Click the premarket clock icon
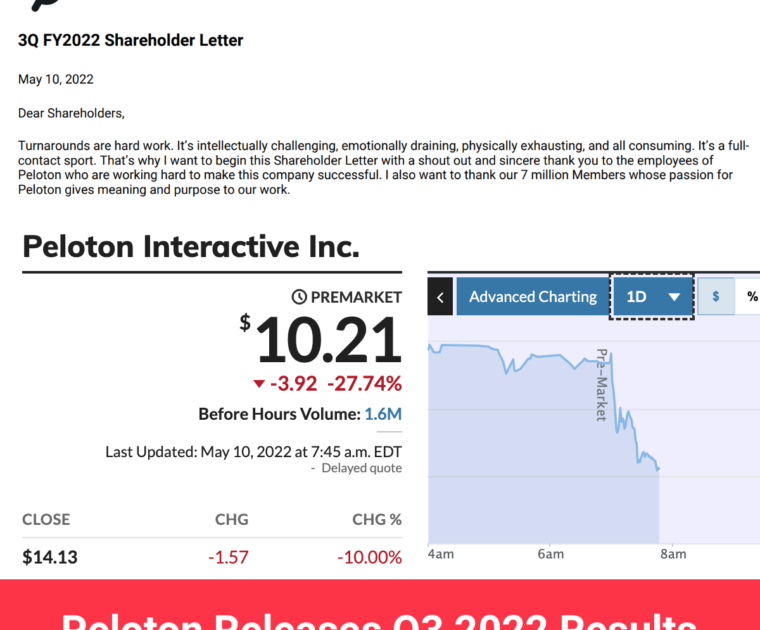Viewport: 760px width, 630px height. coord(299,297)
